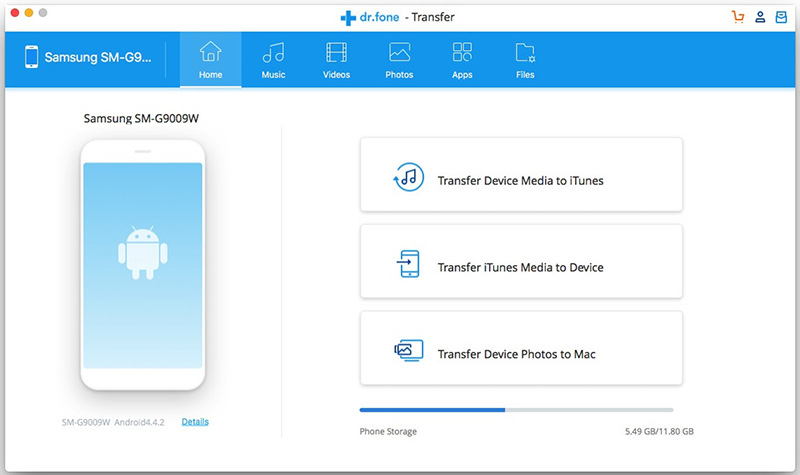
Task: Click the Samsung SM-G9009W device name heading
Action: pos(141,118)
